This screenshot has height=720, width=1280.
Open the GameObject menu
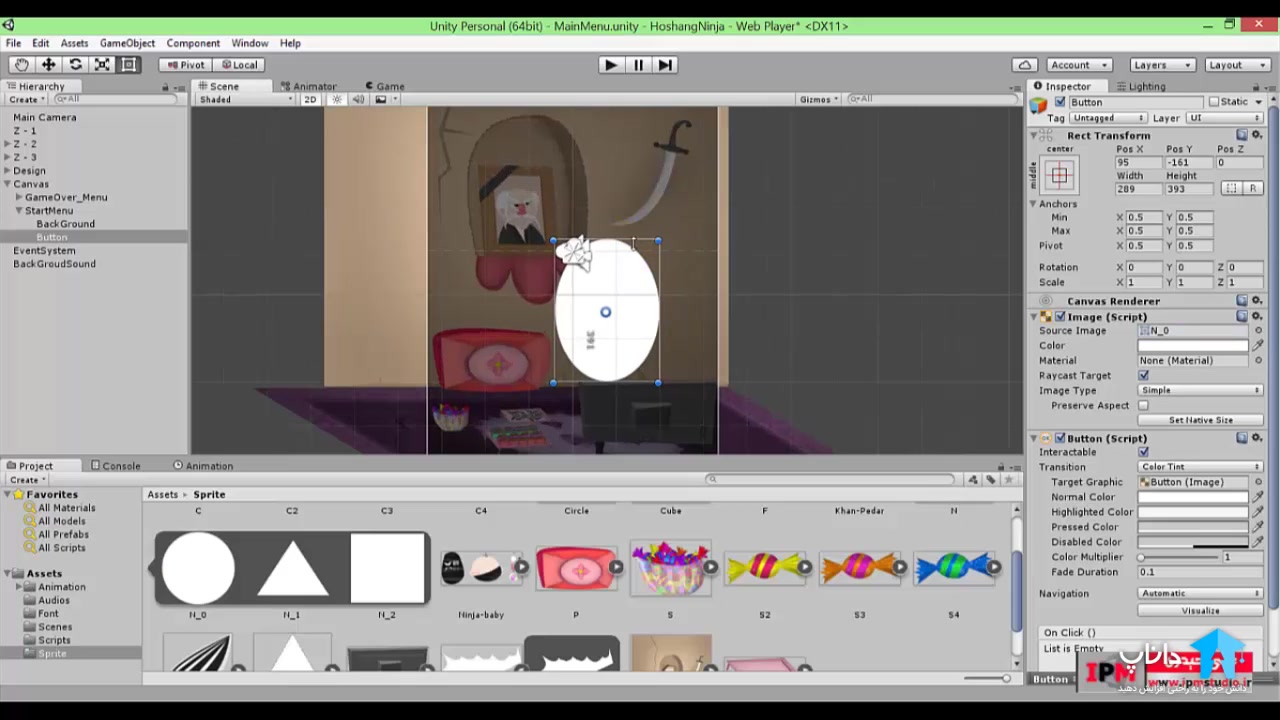[x=127, y=43]
